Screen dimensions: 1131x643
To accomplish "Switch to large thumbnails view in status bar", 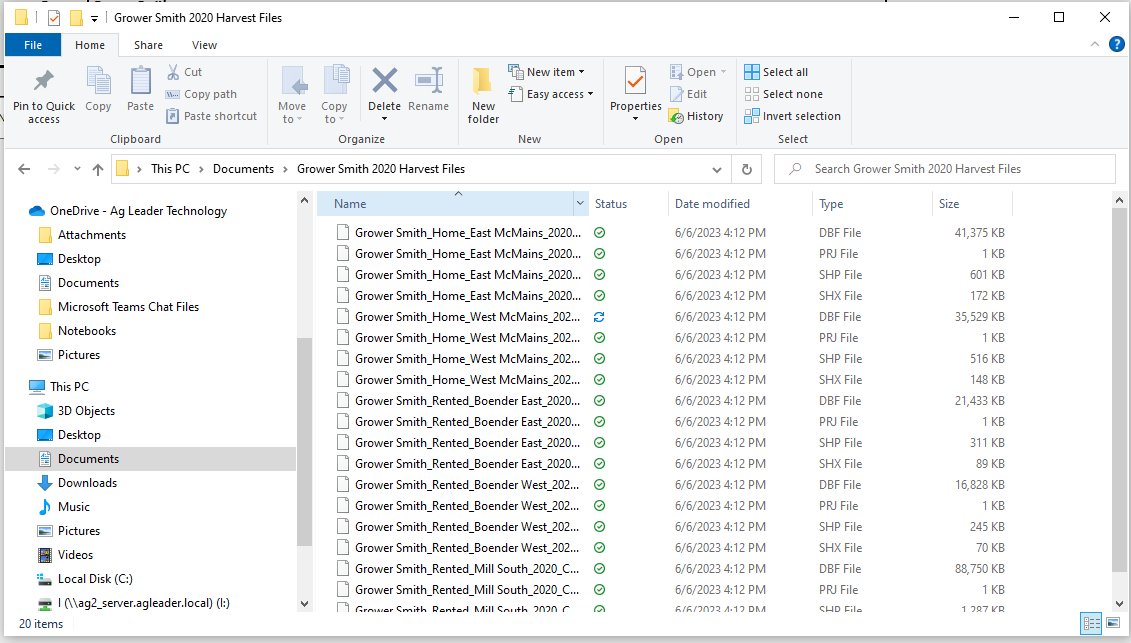I will coord(1113,623).
